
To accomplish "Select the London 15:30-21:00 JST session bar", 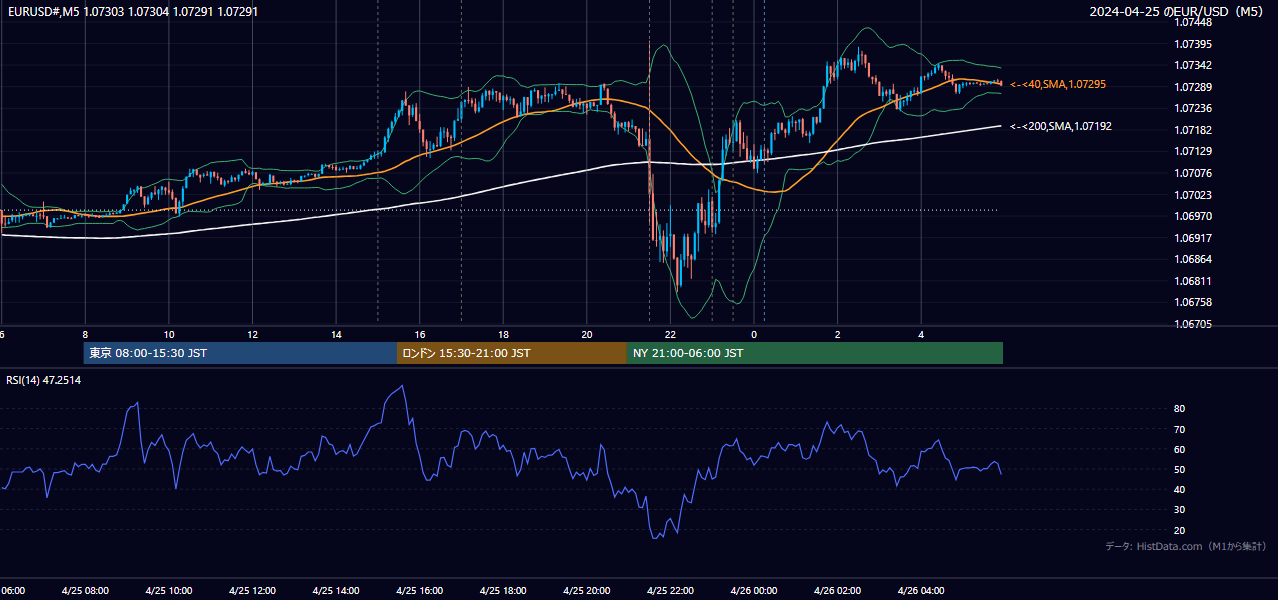I will click(512, 353).
